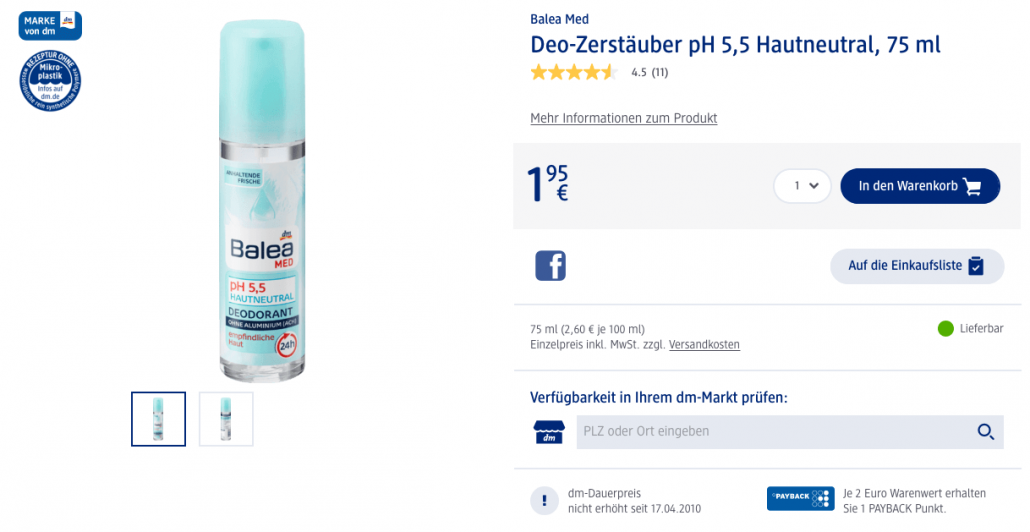Open the Versandkosten link
Image resolution: width=1030 pixels, height=532 pixels.
point(704,345)
